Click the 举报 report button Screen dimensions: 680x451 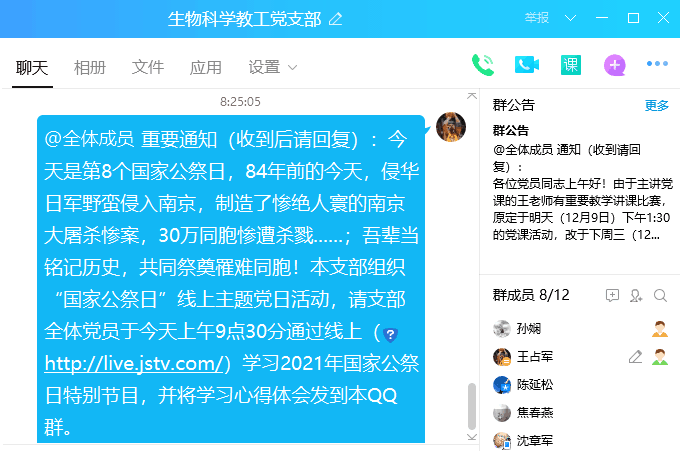point(537,18)
